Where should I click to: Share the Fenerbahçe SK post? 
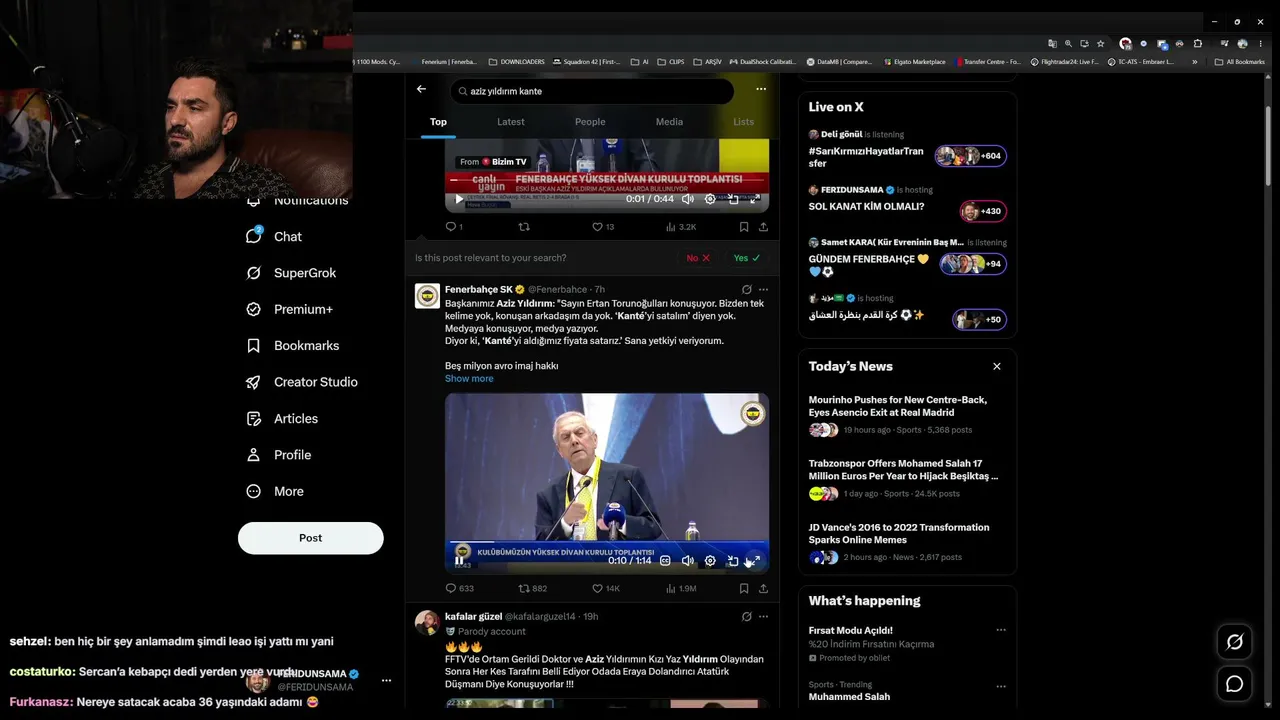point(763,589)
